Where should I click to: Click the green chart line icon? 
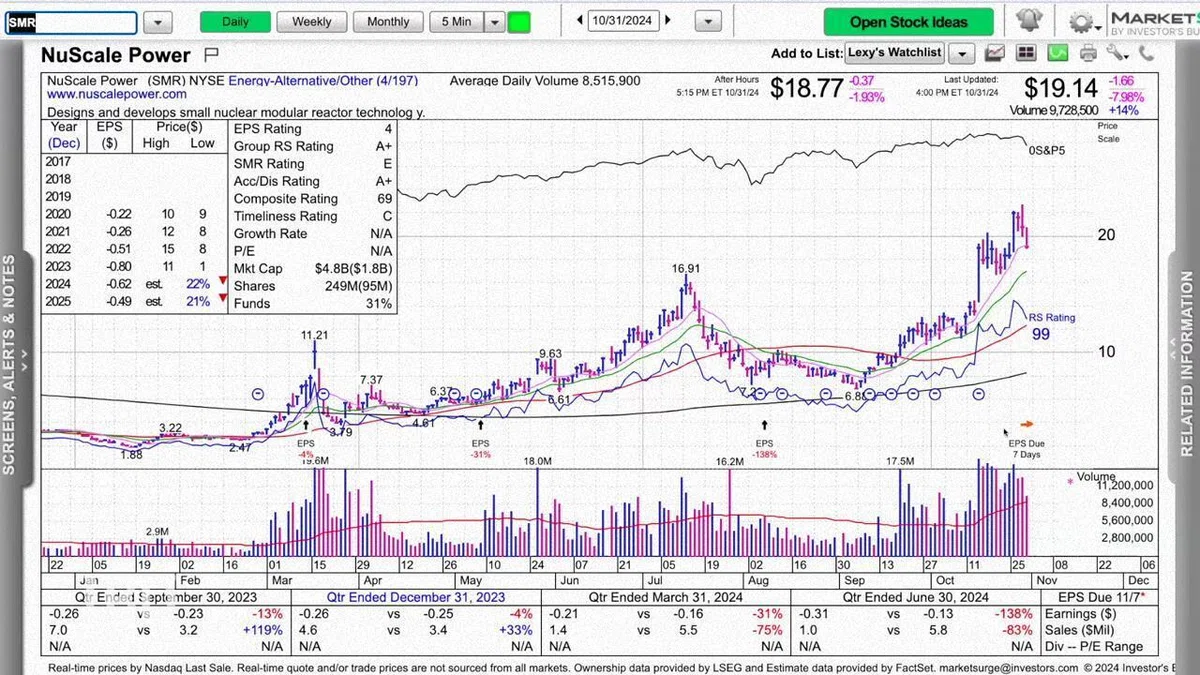point(1060,53)
